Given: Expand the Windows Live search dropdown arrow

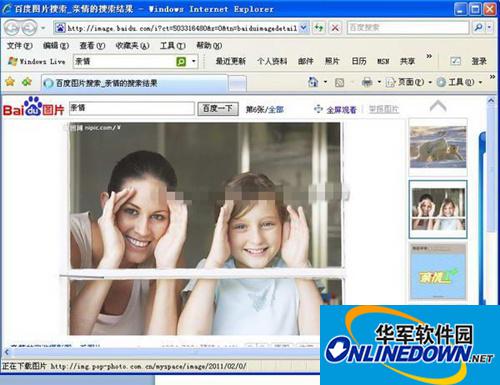Looking at the screenshot, I should (194, 62).
